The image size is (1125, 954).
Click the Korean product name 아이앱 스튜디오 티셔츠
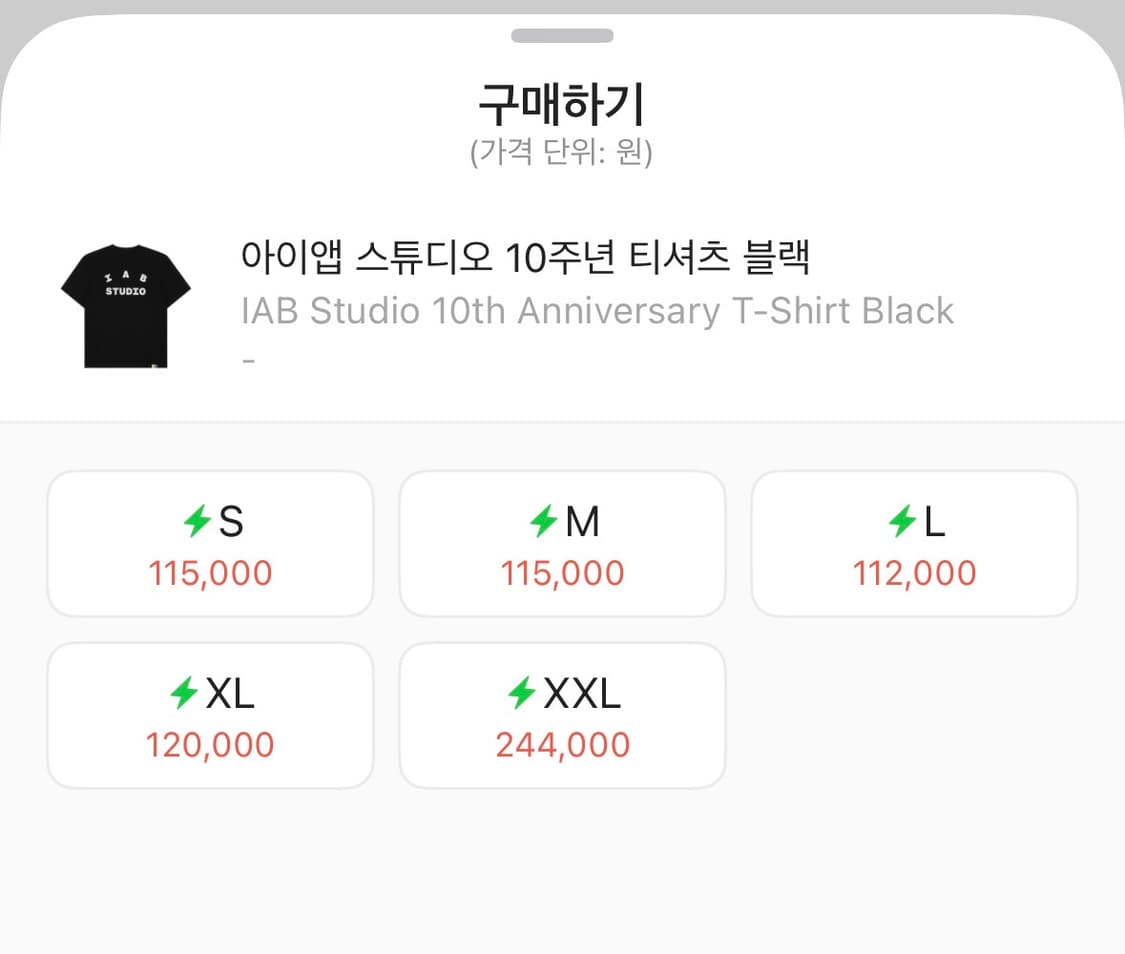pos(528,257)
